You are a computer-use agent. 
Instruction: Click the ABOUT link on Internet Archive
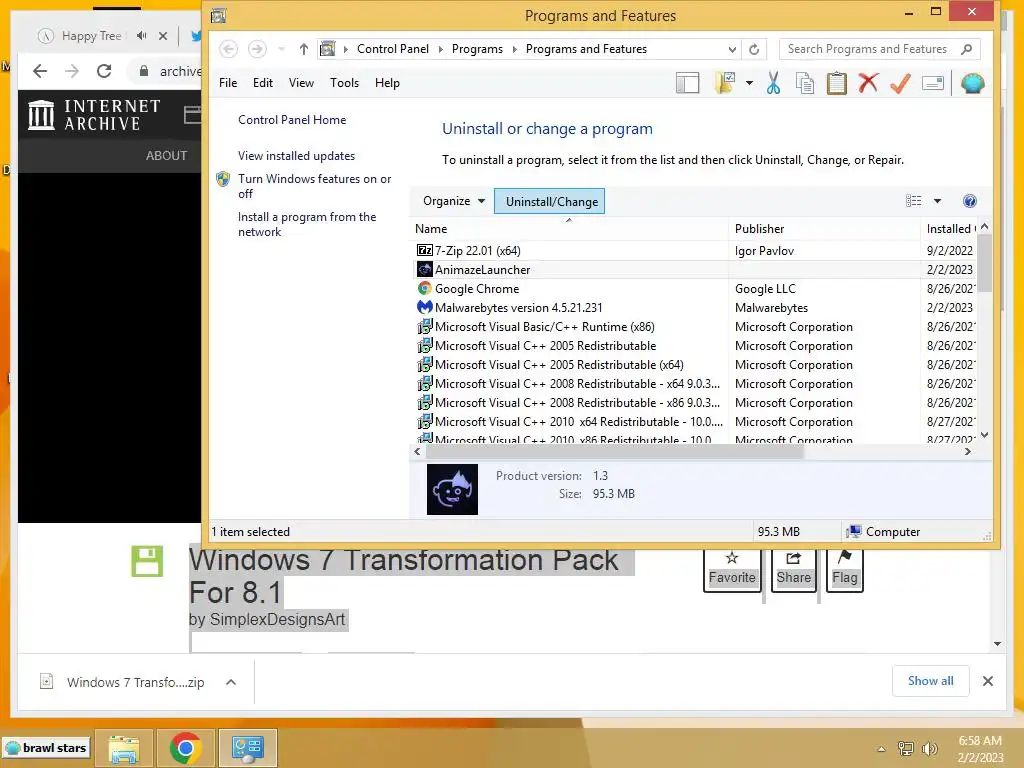tap(166, 155)
